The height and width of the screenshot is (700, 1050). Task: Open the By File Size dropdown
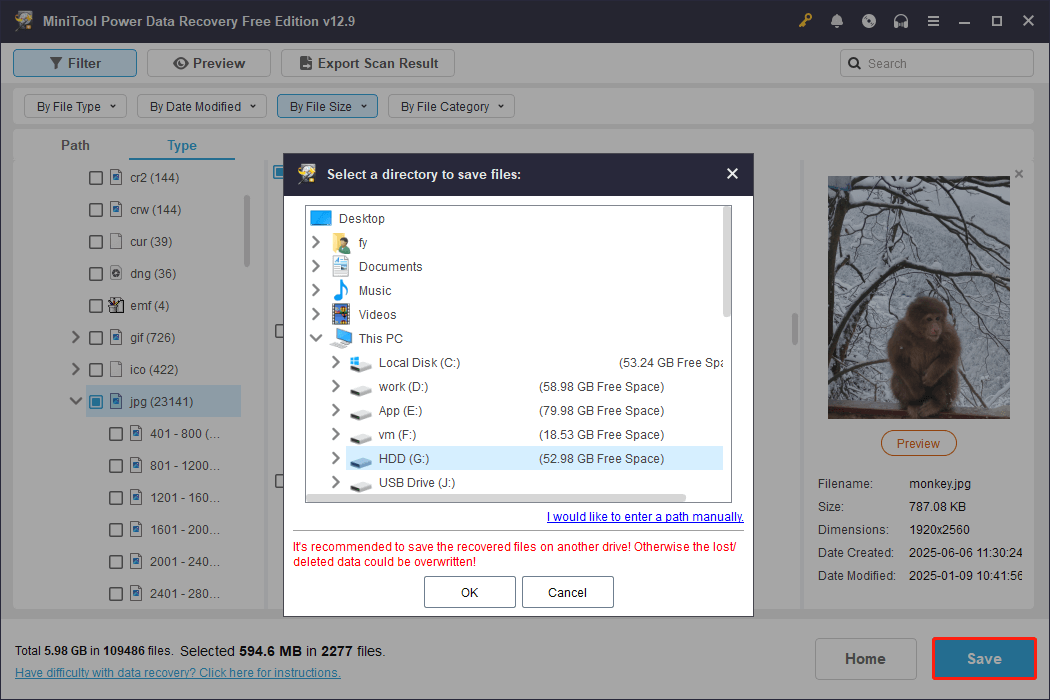click(x=327, y=107)
